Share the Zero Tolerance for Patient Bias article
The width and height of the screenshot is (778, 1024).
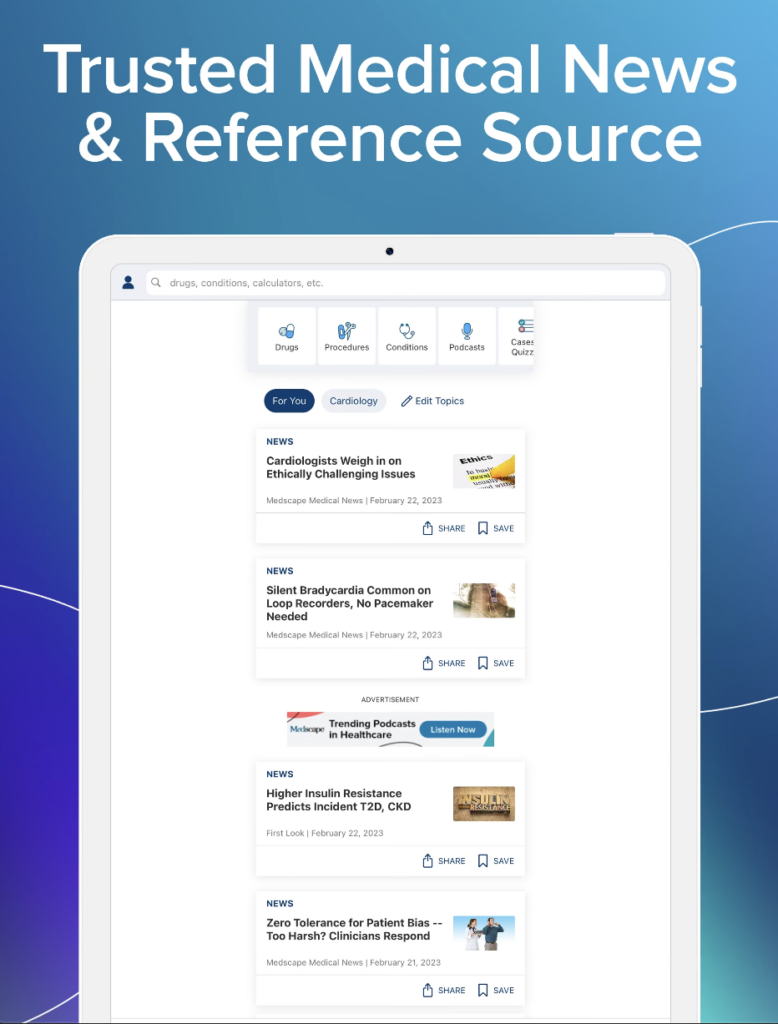click(x=444, y=990)
